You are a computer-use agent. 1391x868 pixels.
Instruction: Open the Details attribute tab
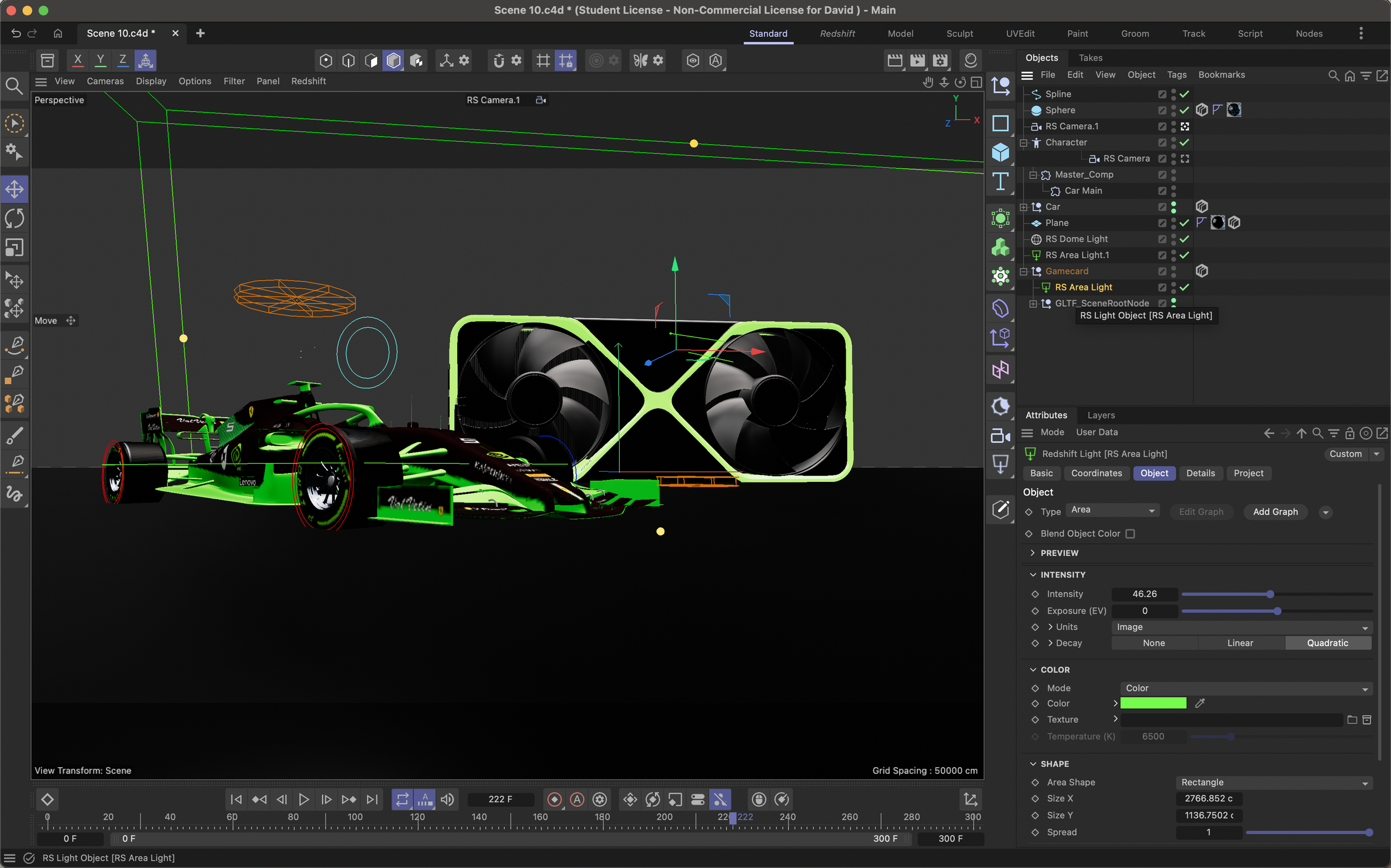[x=1200, y=473]
